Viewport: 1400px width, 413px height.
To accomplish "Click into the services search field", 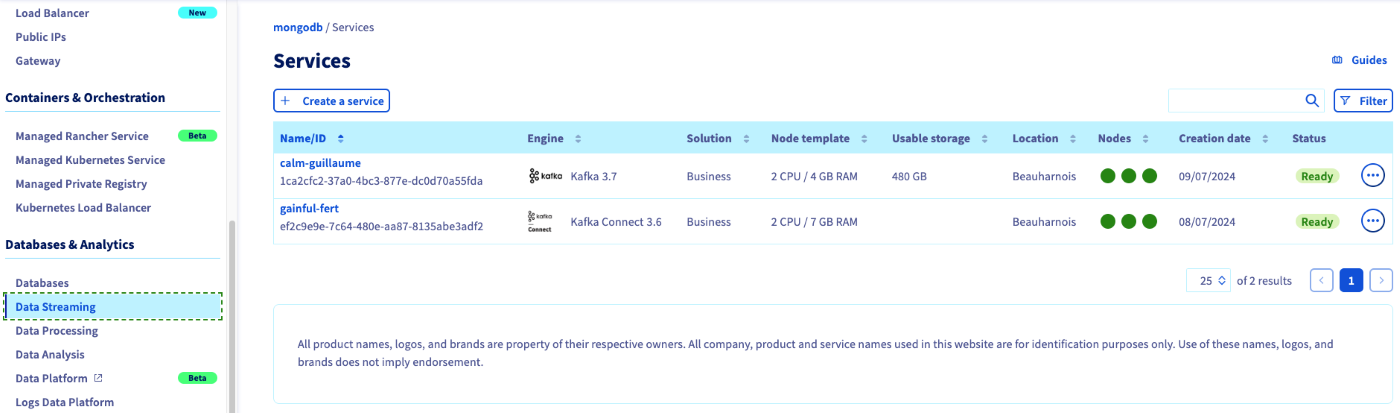I will point(1235,101).
